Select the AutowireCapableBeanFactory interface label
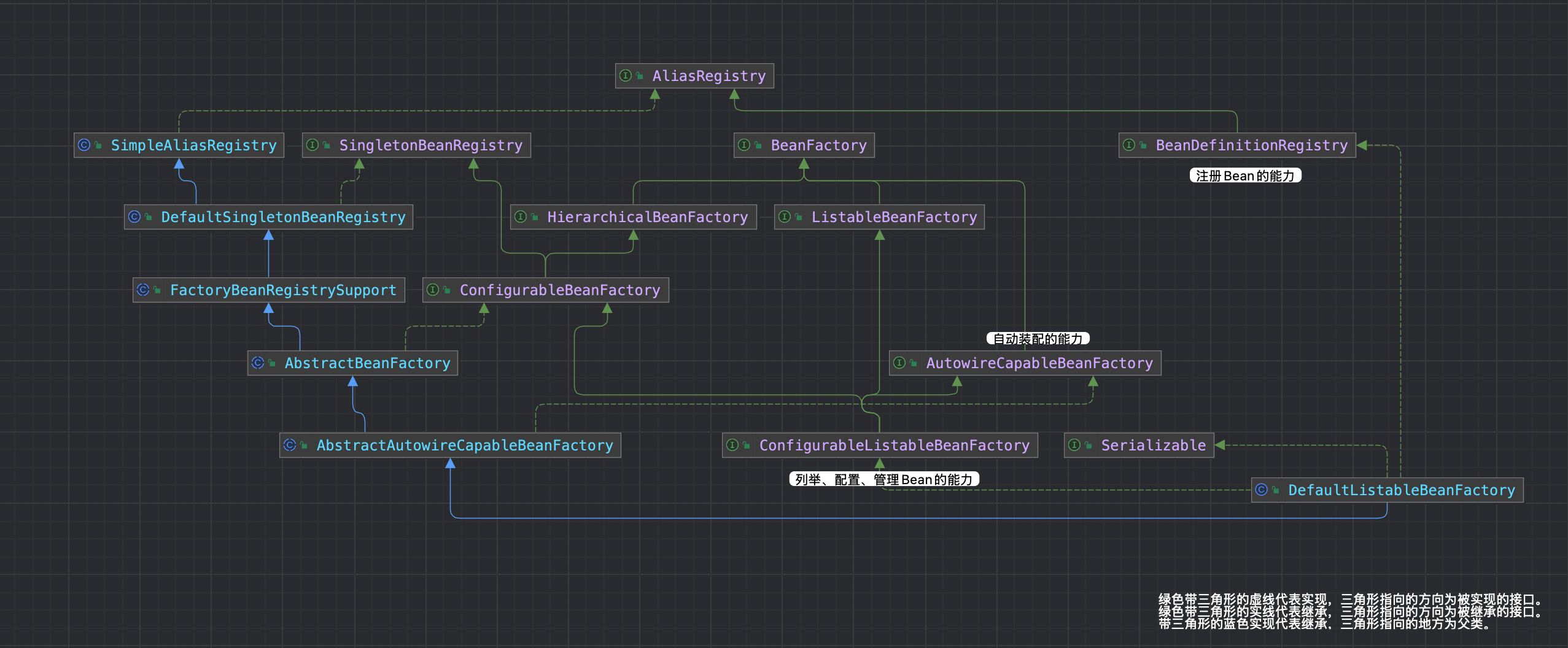Screen dimensions: 1568x648 click(1040, 363)
